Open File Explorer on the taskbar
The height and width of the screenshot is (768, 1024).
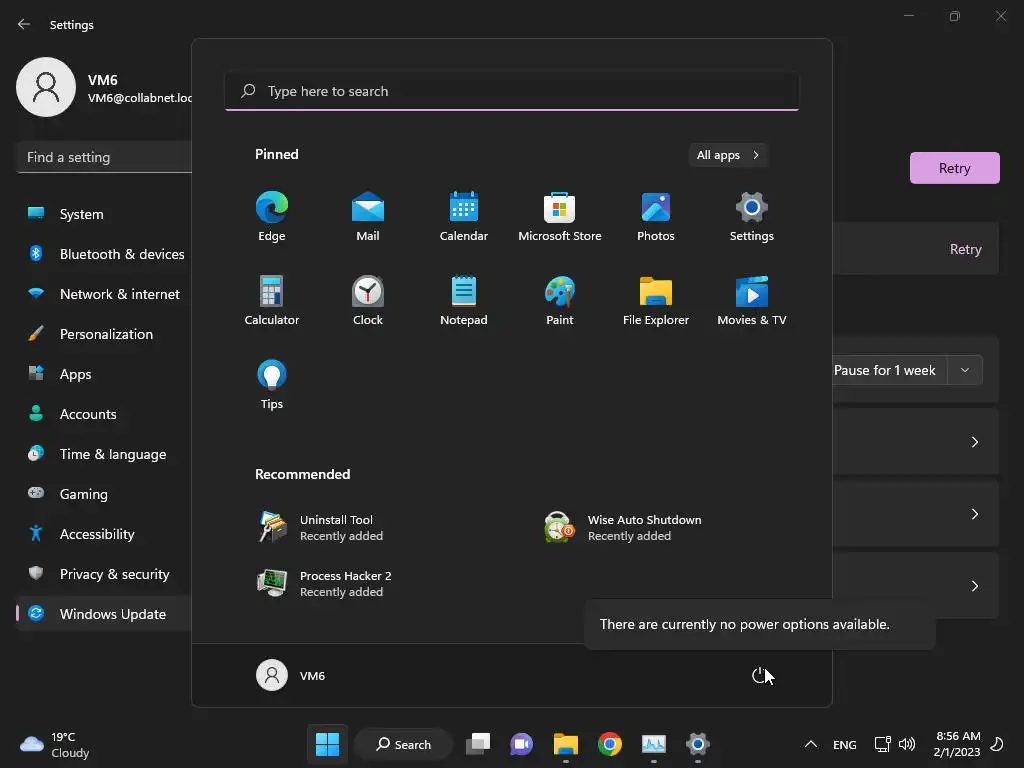[x=566, y=744]
